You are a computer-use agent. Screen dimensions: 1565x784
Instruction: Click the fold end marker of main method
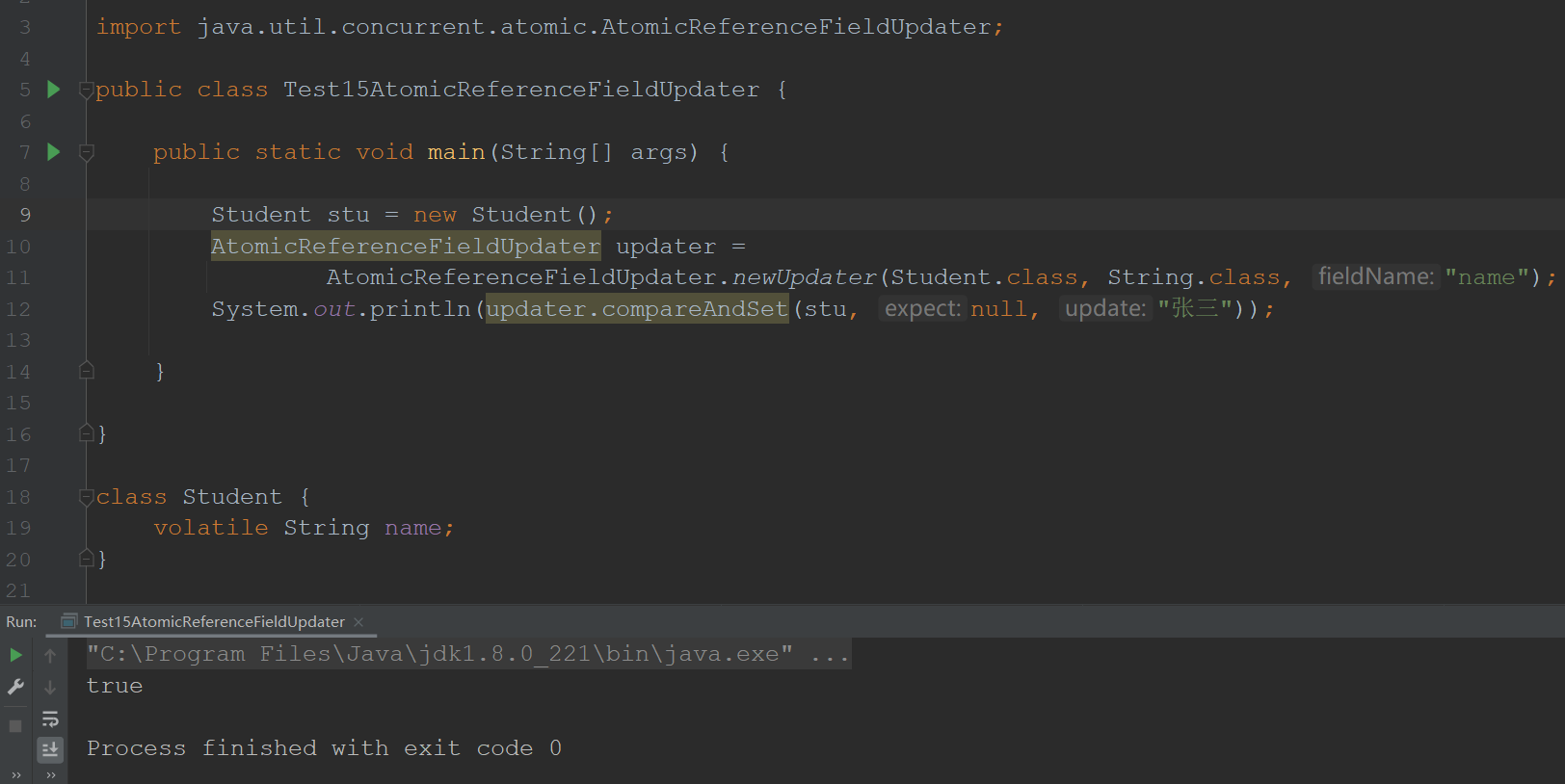click(86, 371)
